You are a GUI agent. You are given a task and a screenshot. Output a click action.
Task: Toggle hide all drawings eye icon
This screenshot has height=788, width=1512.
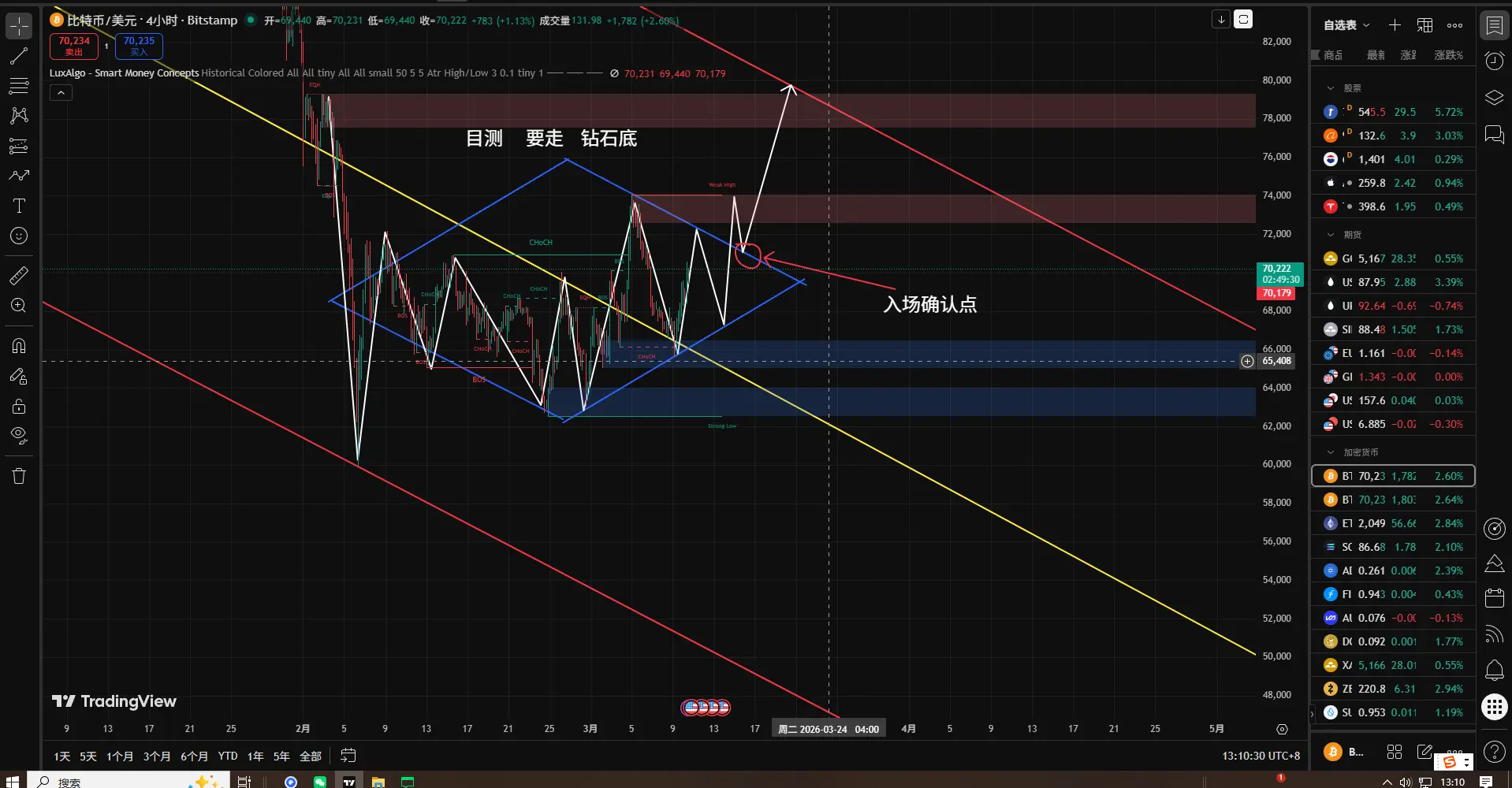pos(19,436)
